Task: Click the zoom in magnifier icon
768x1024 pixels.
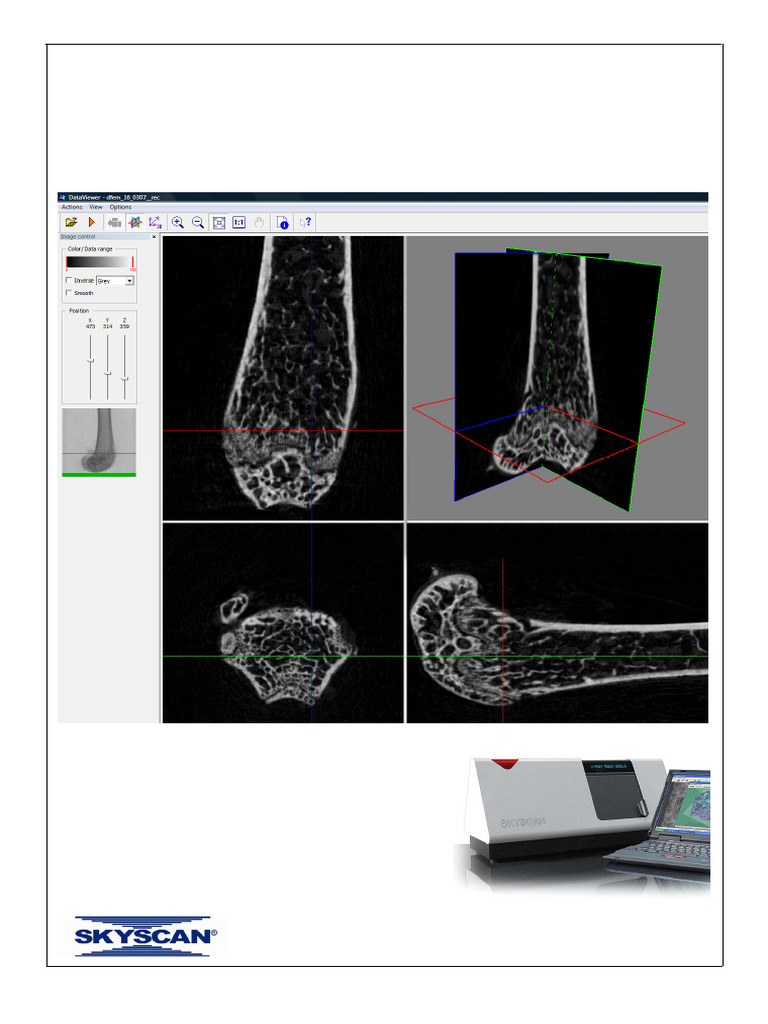Action: [x=178, y=223]
